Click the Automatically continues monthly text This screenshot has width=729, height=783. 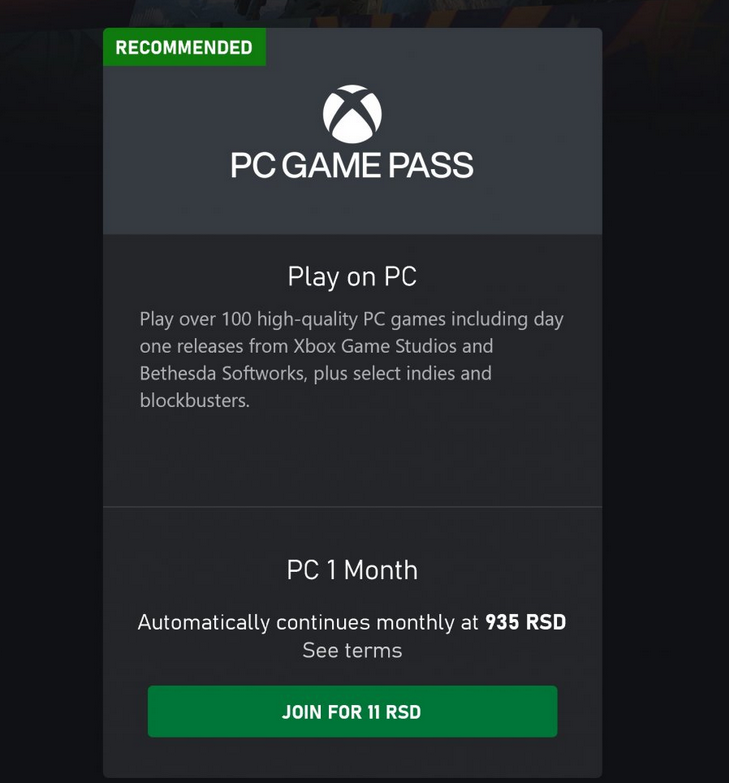(308, 622)
